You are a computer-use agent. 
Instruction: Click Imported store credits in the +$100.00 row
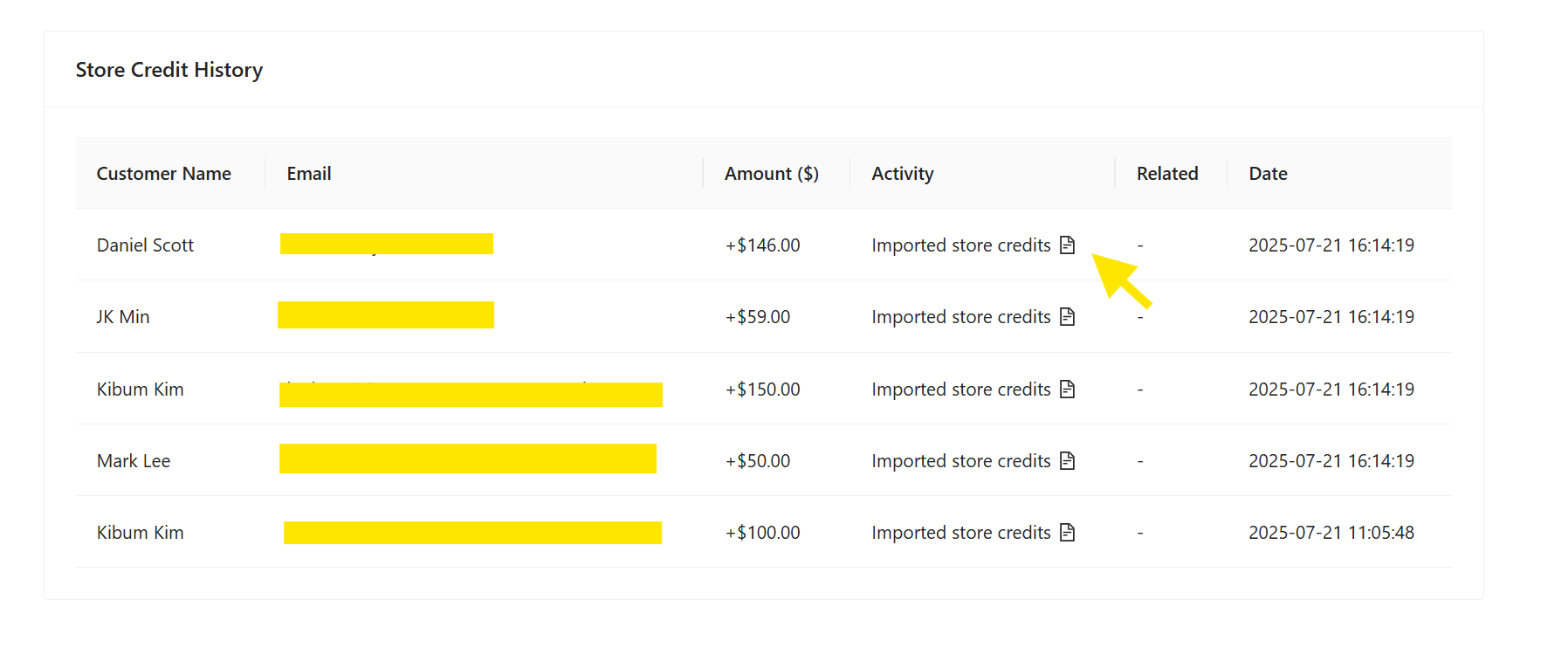coord(961,533)
